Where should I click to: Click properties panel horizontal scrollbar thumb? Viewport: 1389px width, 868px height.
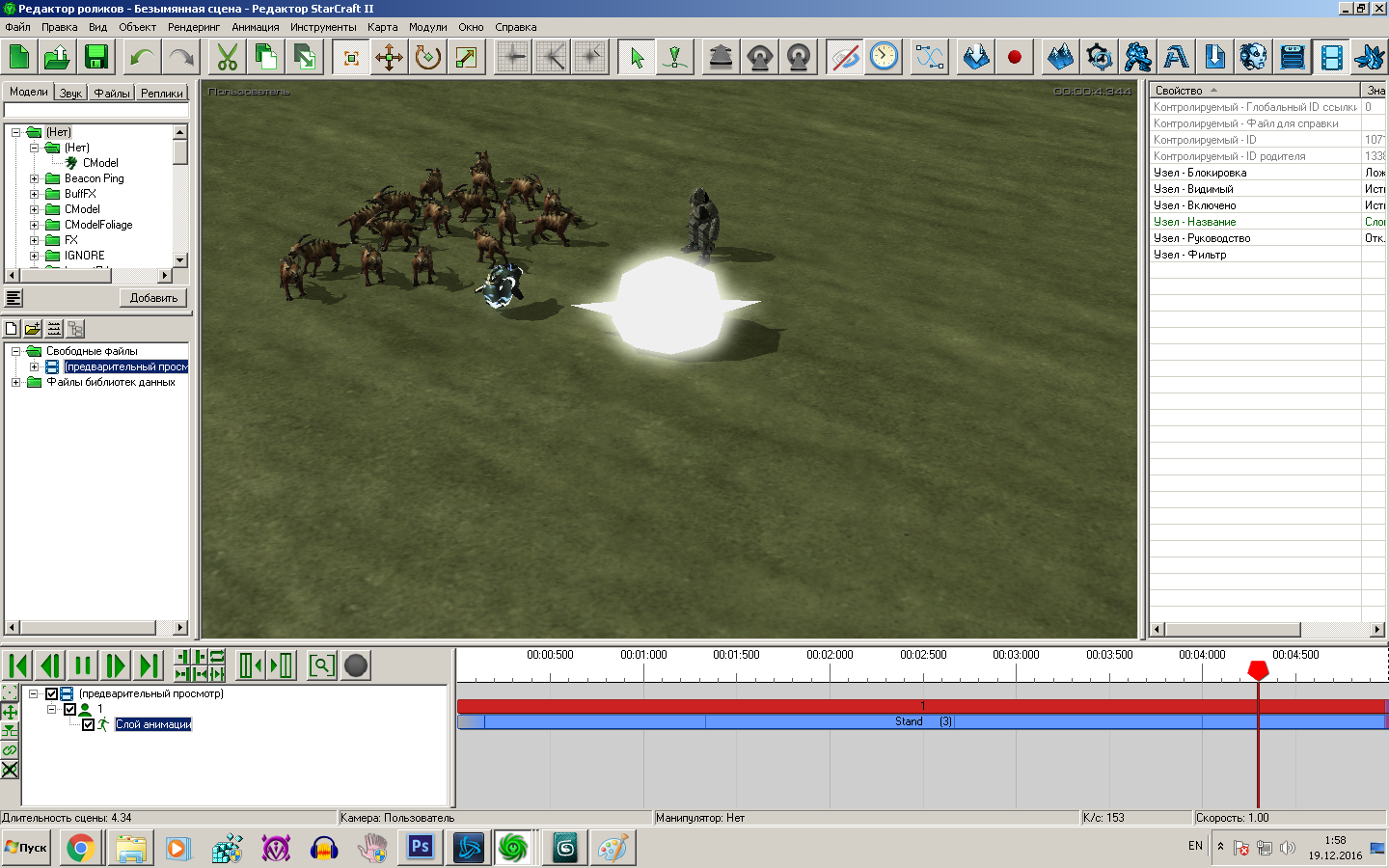click(x=1233, y=630)
